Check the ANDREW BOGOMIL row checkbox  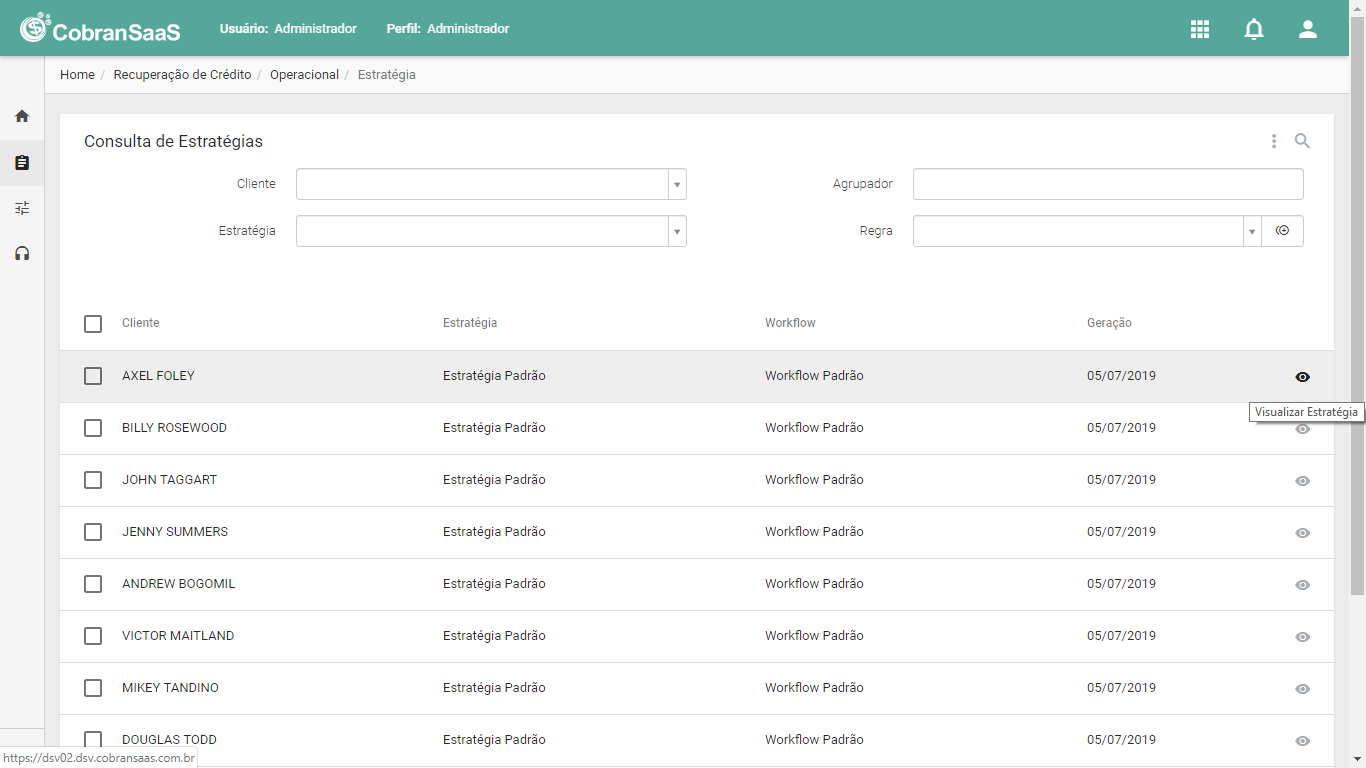click(93, 584)
